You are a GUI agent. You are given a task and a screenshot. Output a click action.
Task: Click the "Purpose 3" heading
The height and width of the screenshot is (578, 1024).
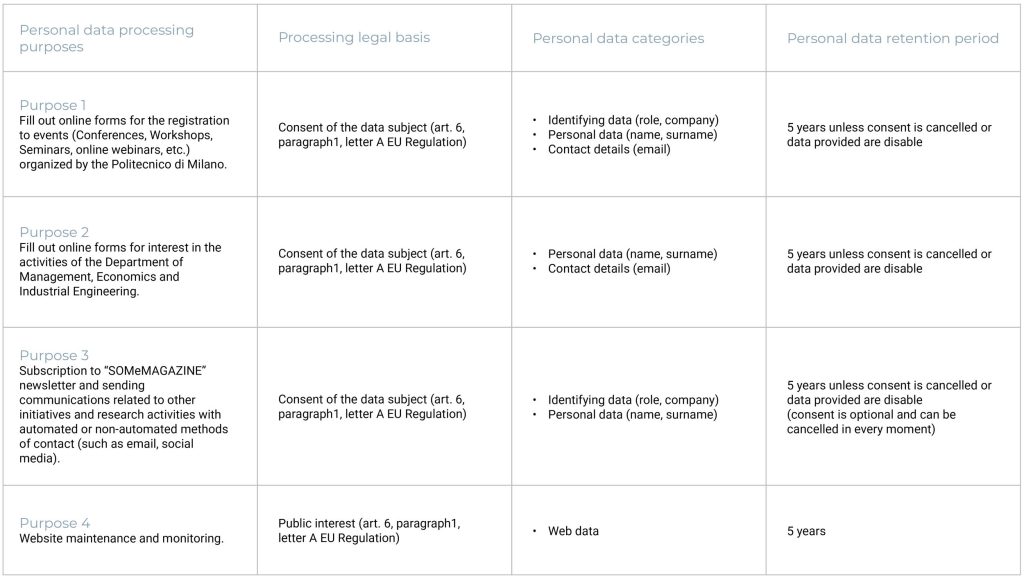54,355
